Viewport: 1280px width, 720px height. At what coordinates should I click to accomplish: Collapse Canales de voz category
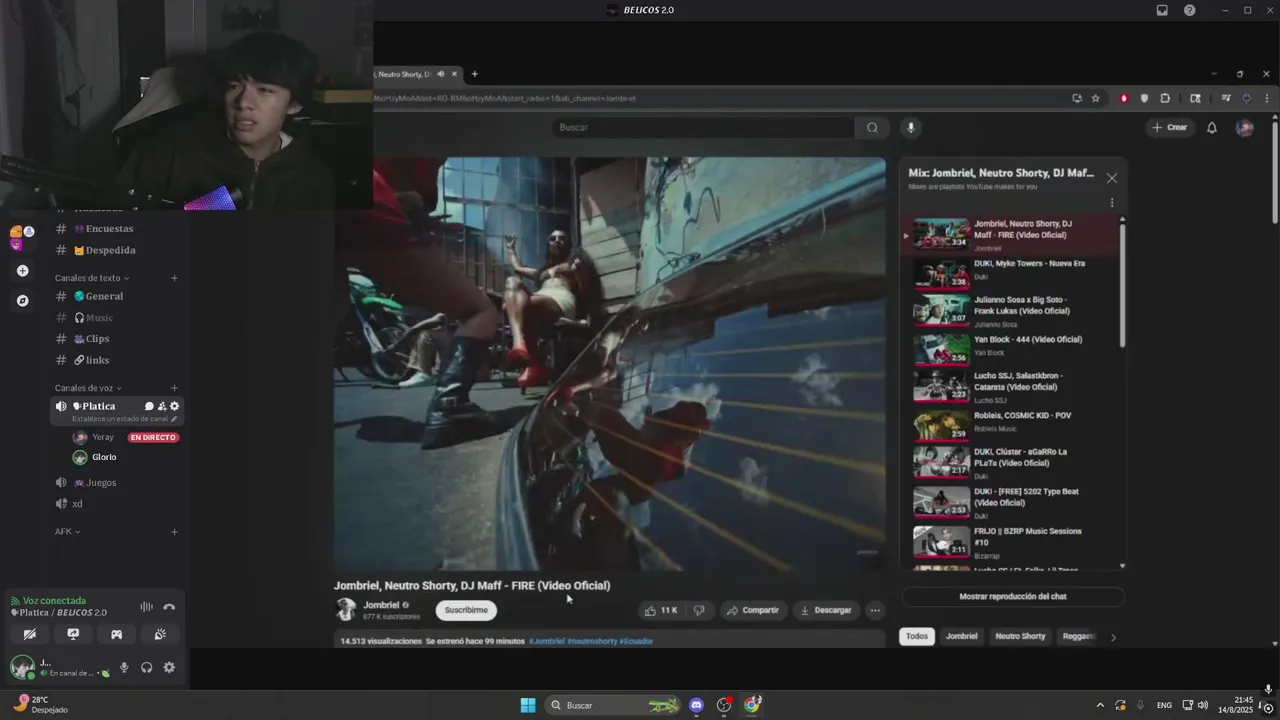point(88,388)
